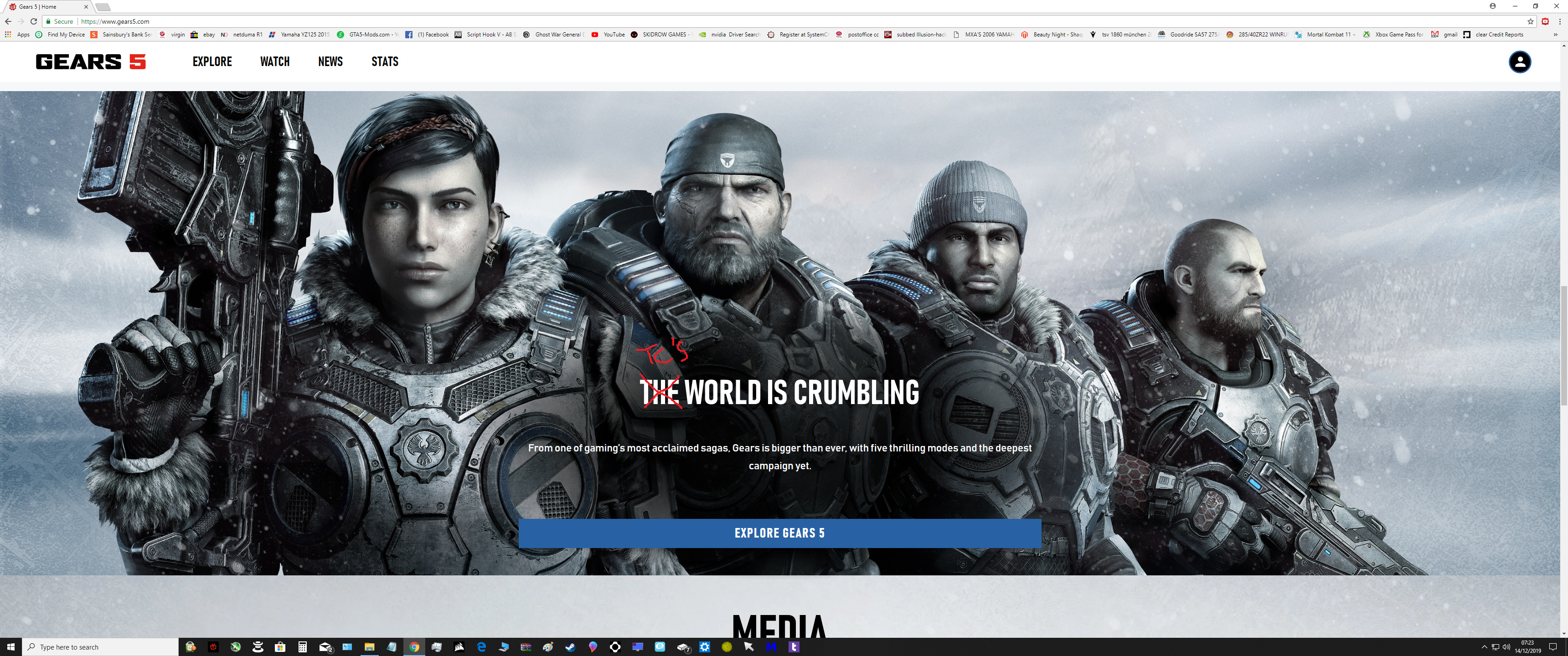Expand the hidden bookmarks overflow chevron
Screen dimensions: 1568x656
click(1555, 35)
